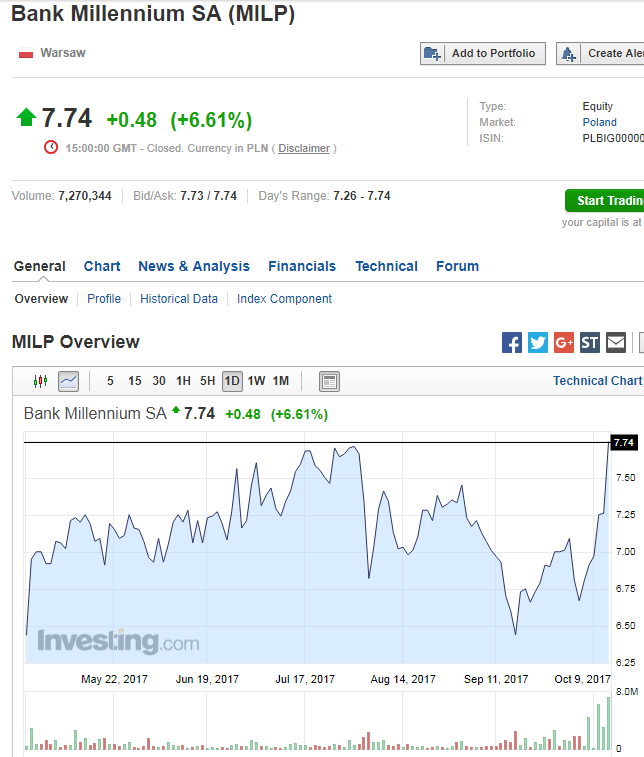Open Historical Data sub-tab
644x757 pixels.
(x=179, y=299)
